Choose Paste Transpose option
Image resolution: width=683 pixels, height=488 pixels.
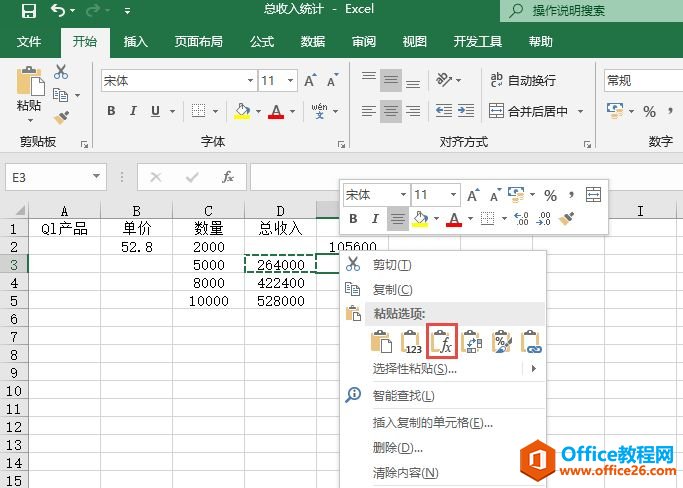click(472, 342)
